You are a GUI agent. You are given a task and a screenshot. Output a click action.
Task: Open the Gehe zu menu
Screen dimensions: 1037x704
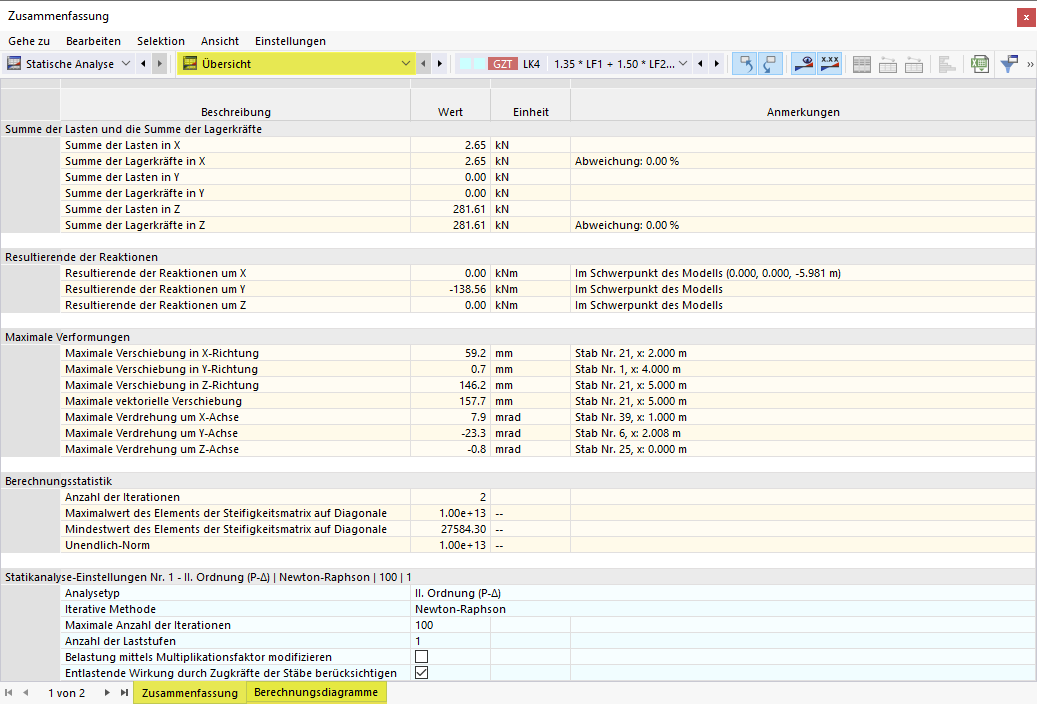(29, 41)
